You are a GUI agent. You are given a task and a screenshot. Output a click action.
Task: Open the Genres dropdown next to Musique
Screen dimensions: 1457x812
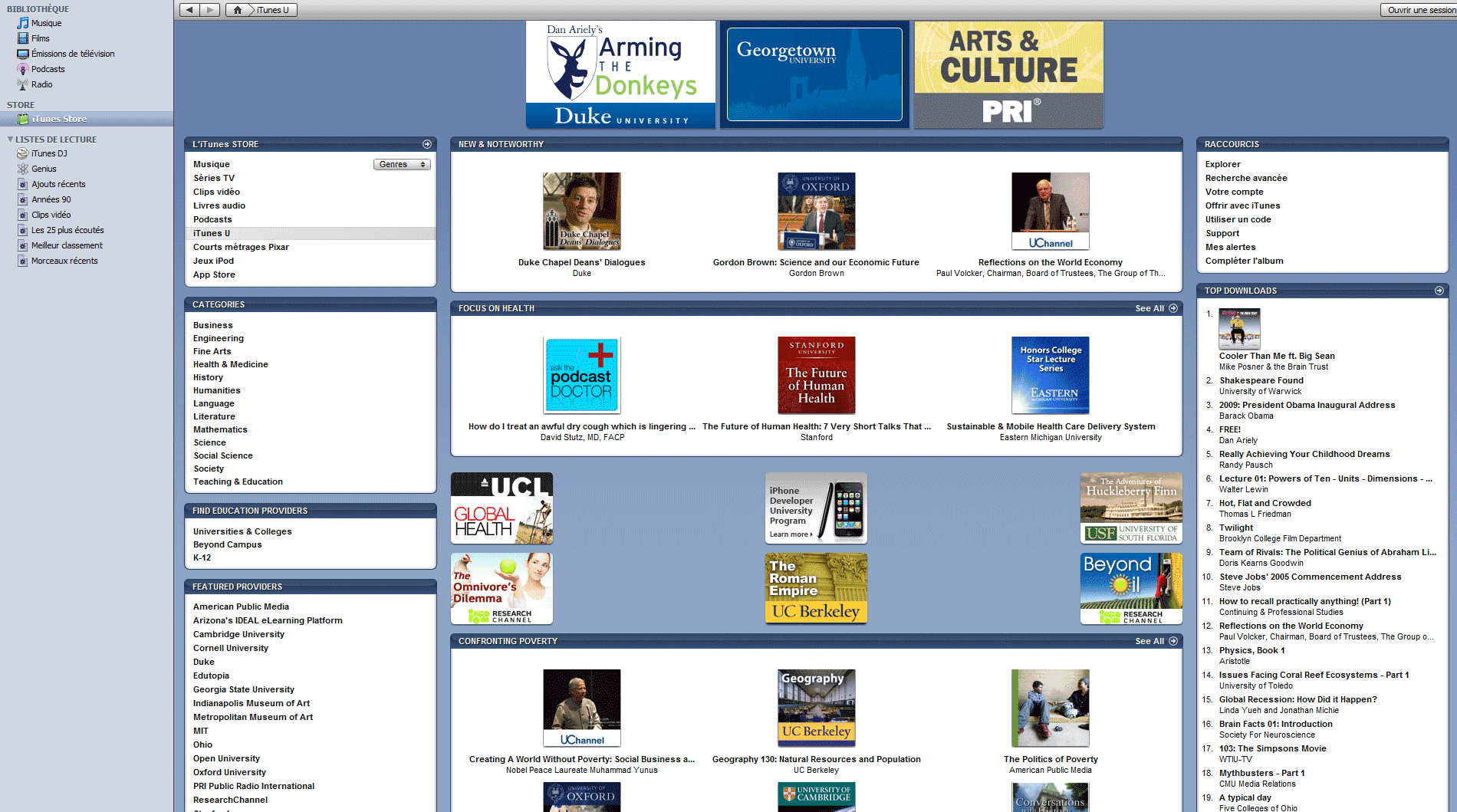pos(402,164)
